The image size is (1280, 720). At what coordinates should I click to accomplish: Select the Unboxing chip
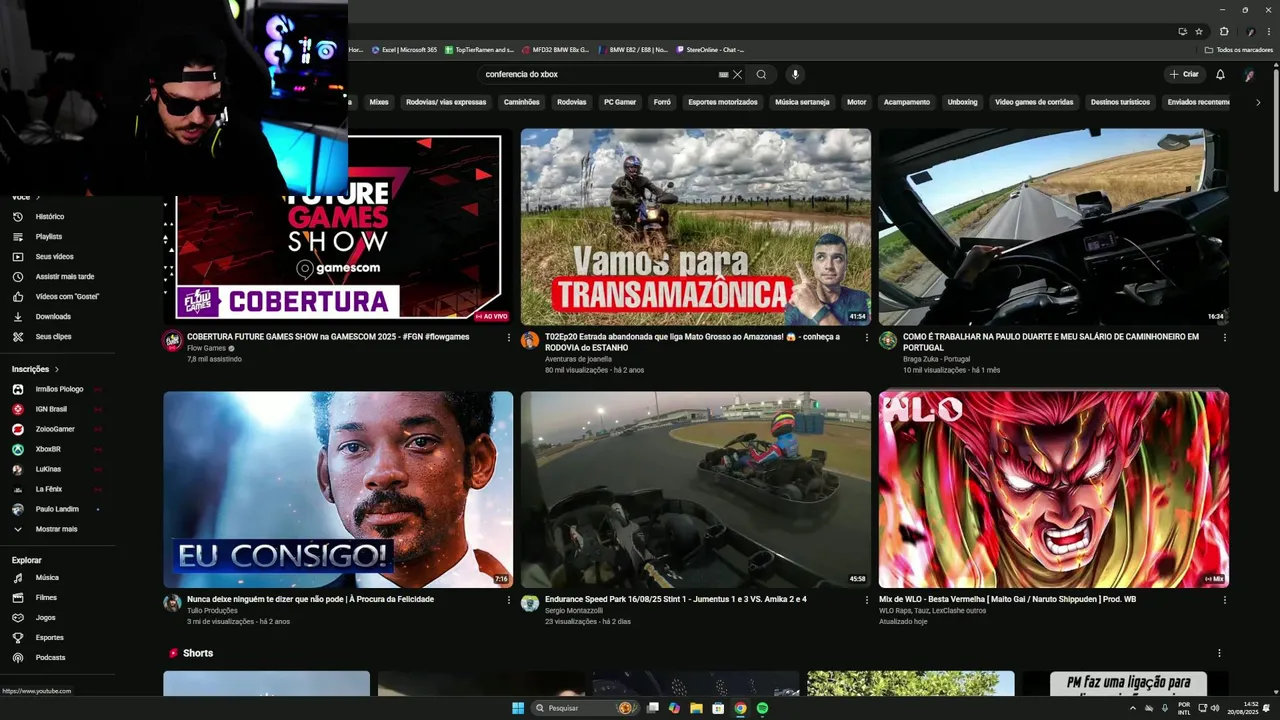pos(962,102)
